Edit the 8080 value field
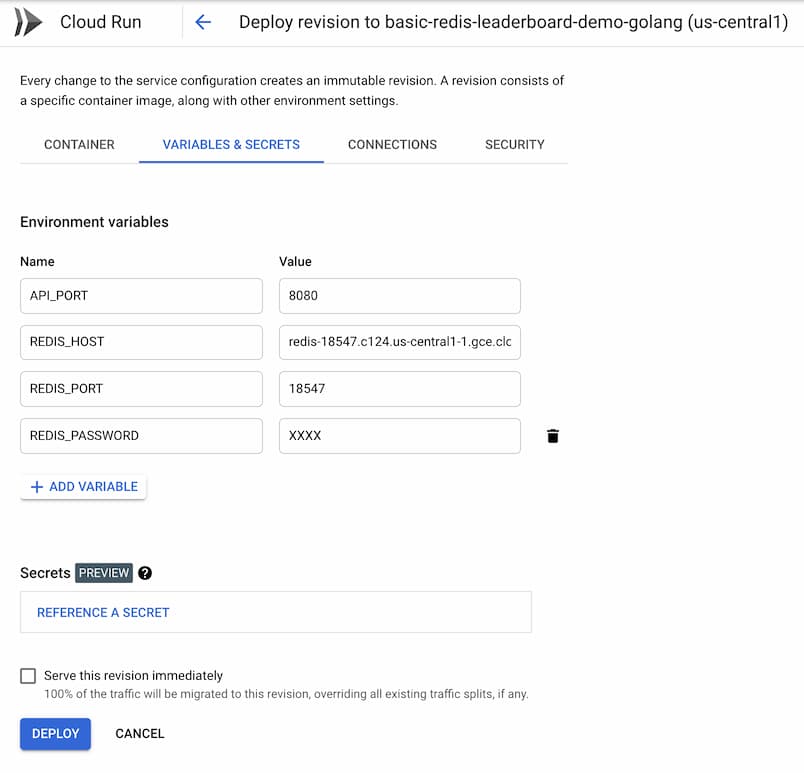Viewport: 804px width, 773px height. (x=400, y=296)
